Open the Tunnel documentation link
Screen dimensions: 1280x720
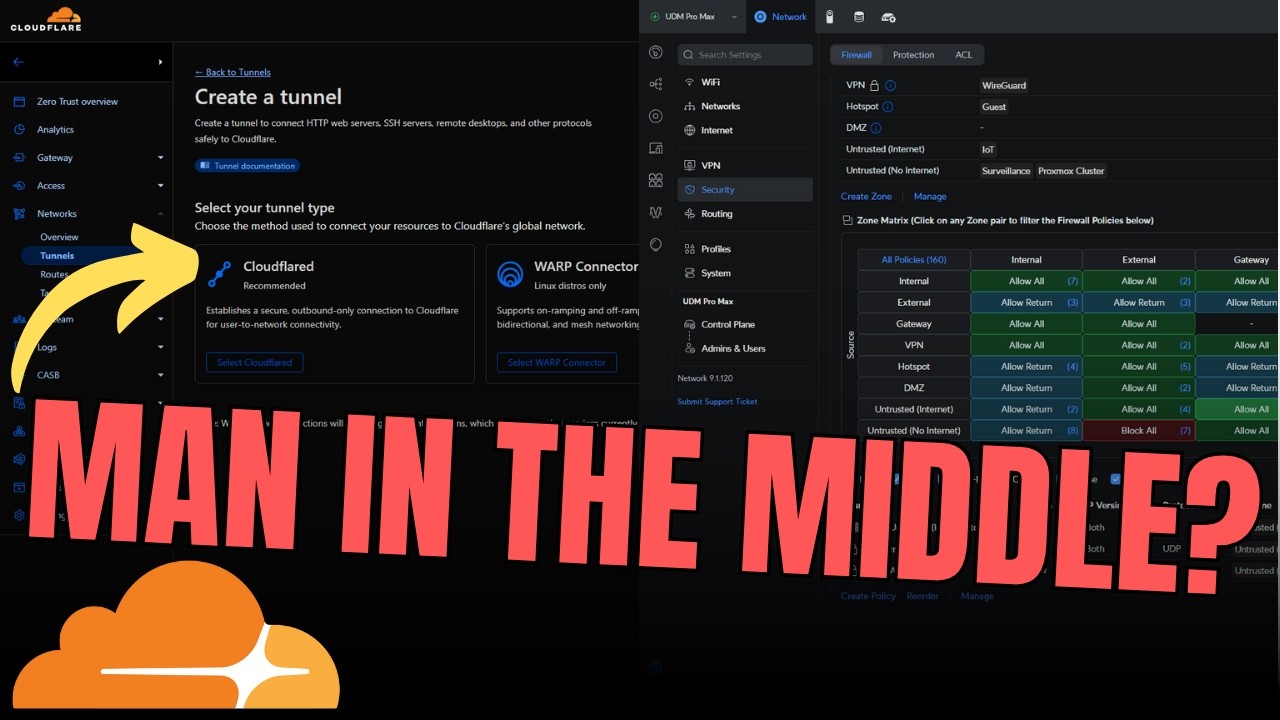(247, 166)
